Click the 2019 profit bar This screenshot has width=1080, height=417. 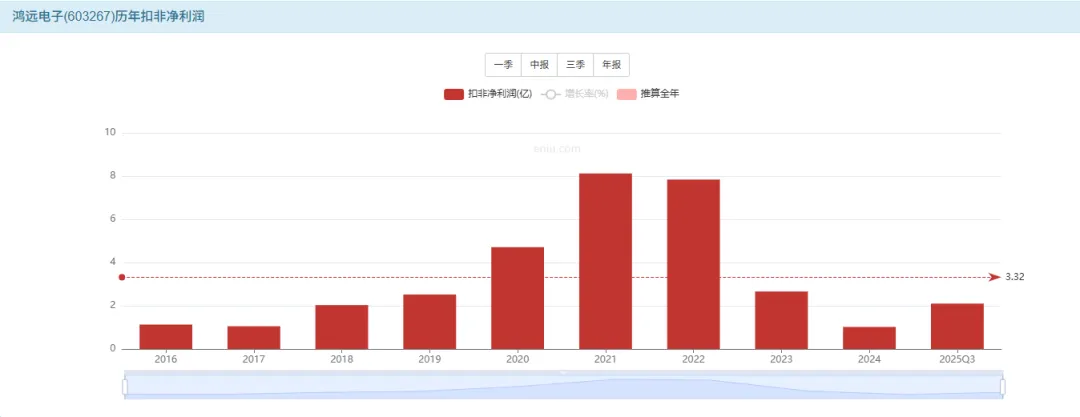430,322
